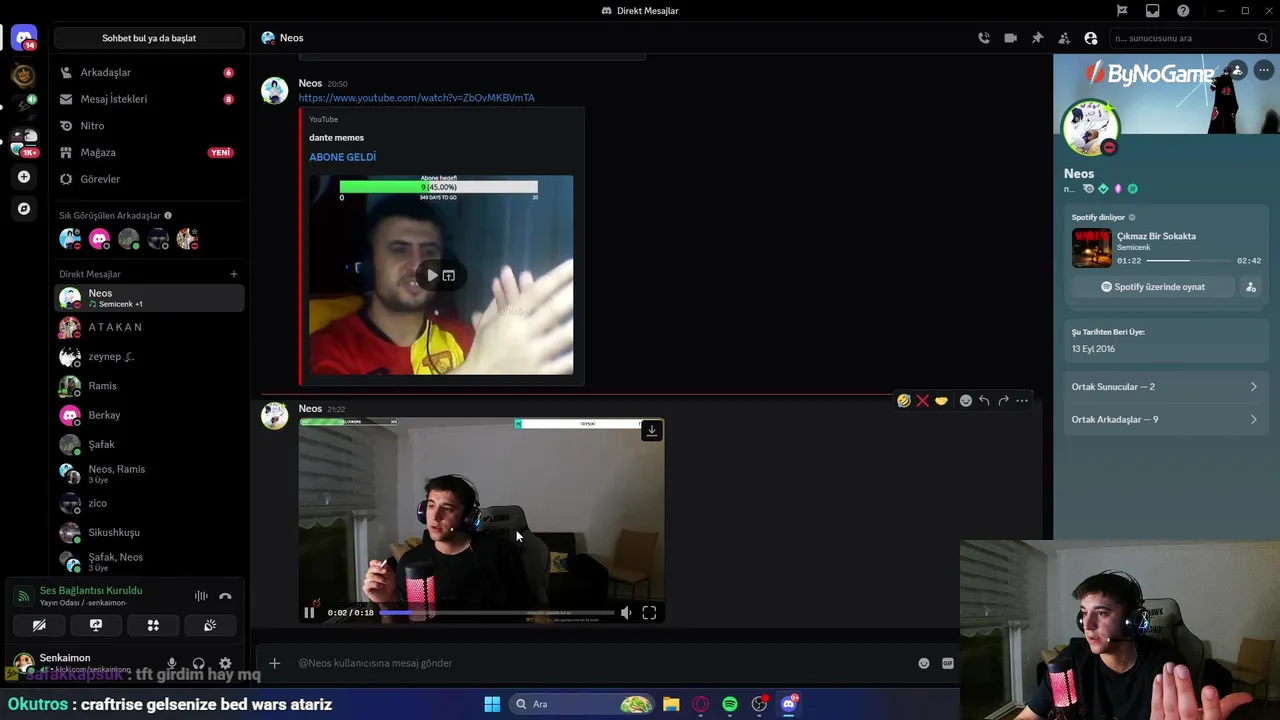Screen dimensions: 1280x720
Task: Open Görevler quests
Action: 149,179
